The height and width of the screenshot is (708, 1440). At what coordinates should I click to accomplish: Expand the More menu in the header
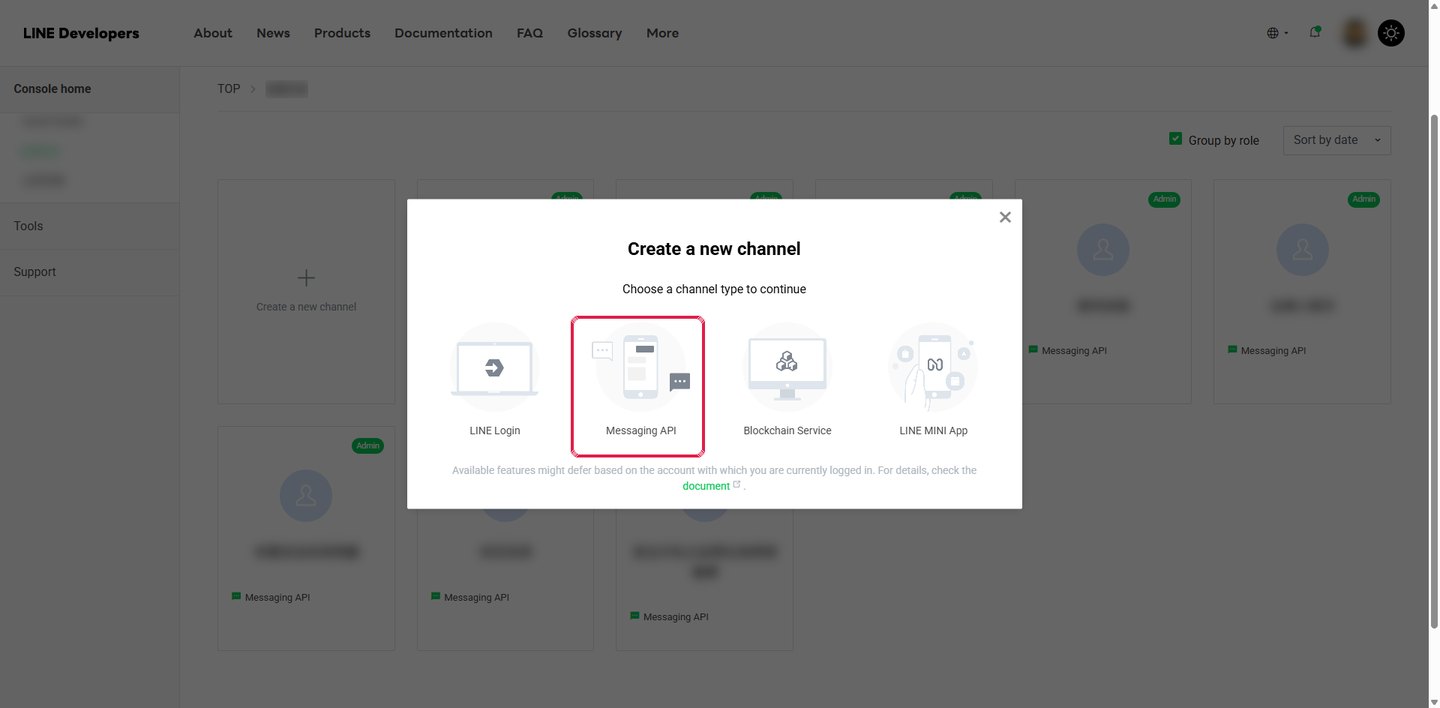(662, 33)
